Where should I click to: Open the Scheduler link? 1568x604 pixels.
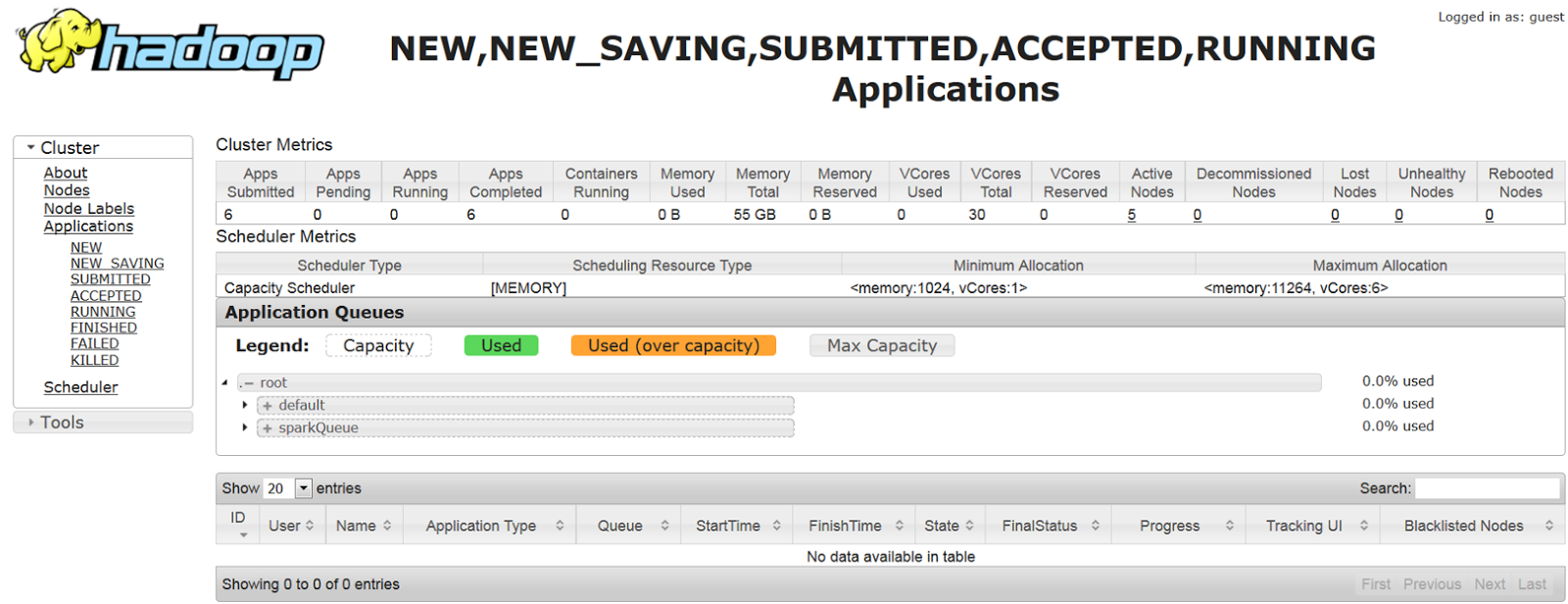point(80,387)
